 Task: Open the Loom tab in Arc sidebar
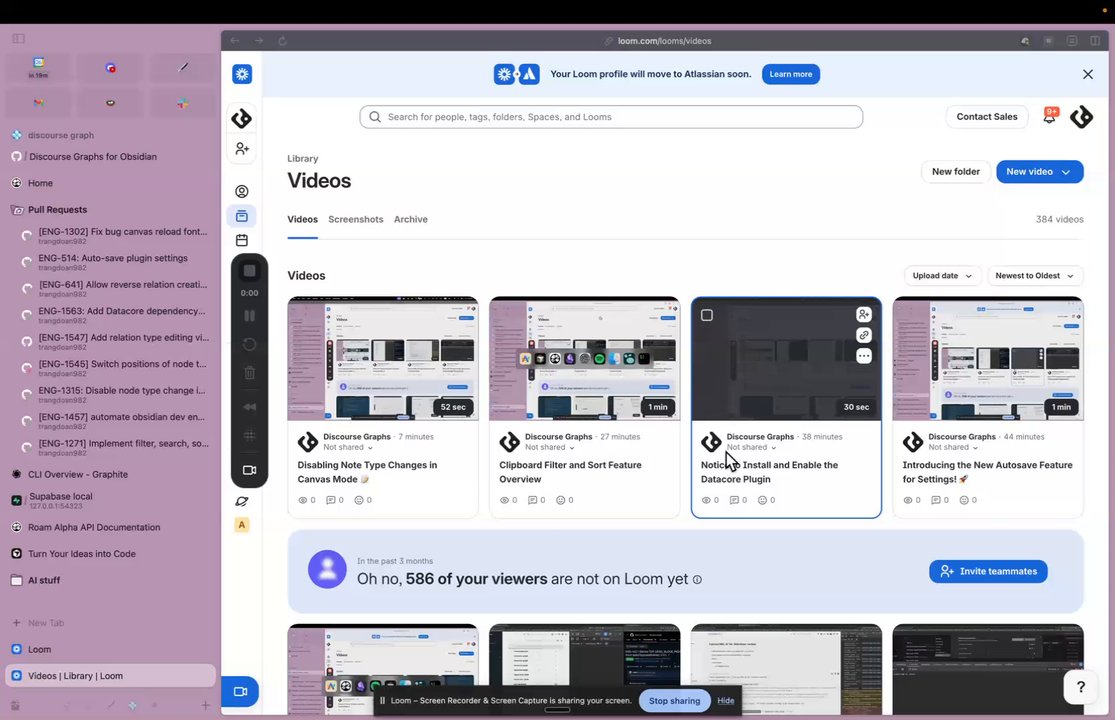tap(110, 649)
